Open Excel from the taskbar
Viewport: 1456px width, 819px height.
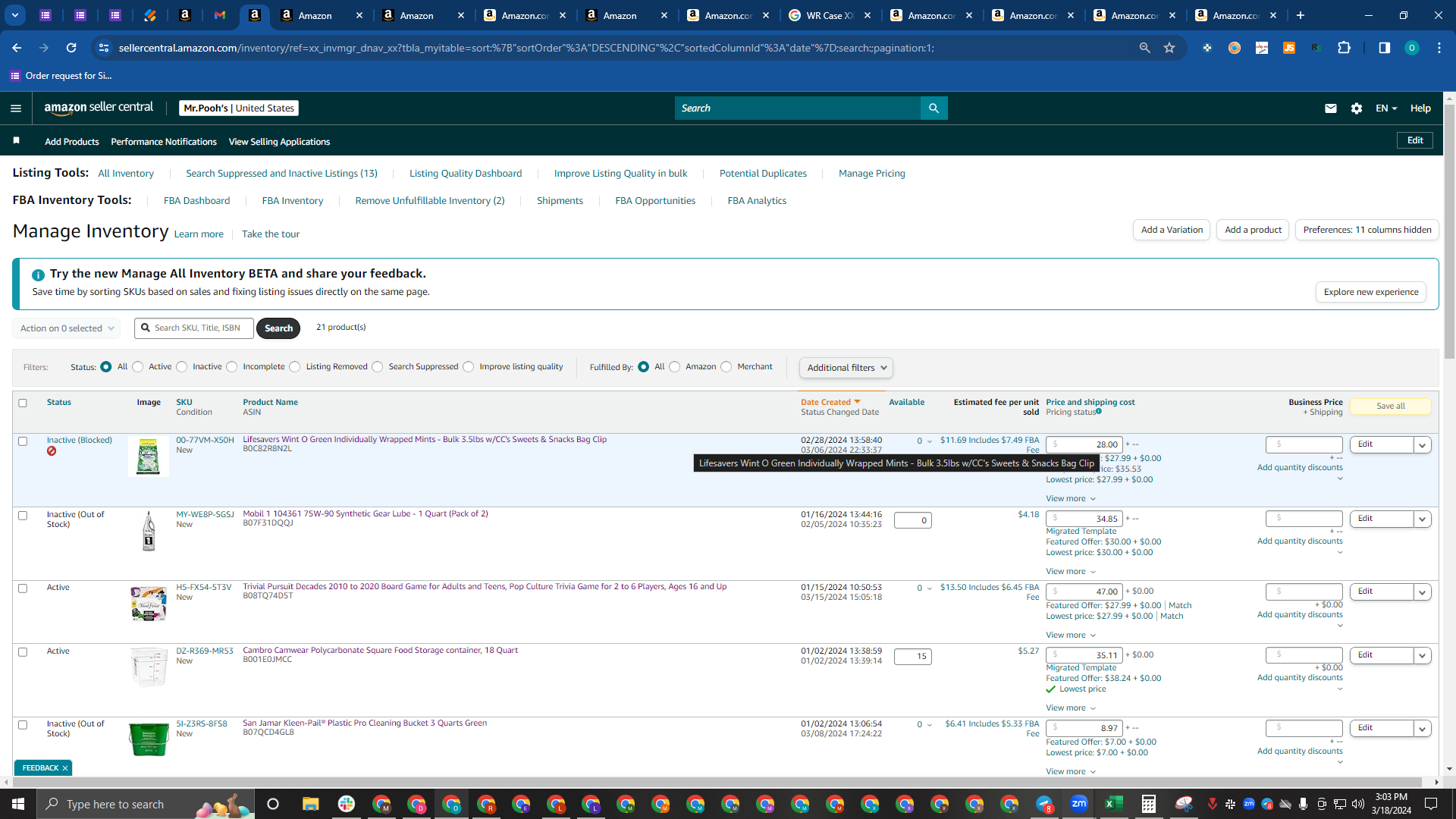coord(1114,804)
